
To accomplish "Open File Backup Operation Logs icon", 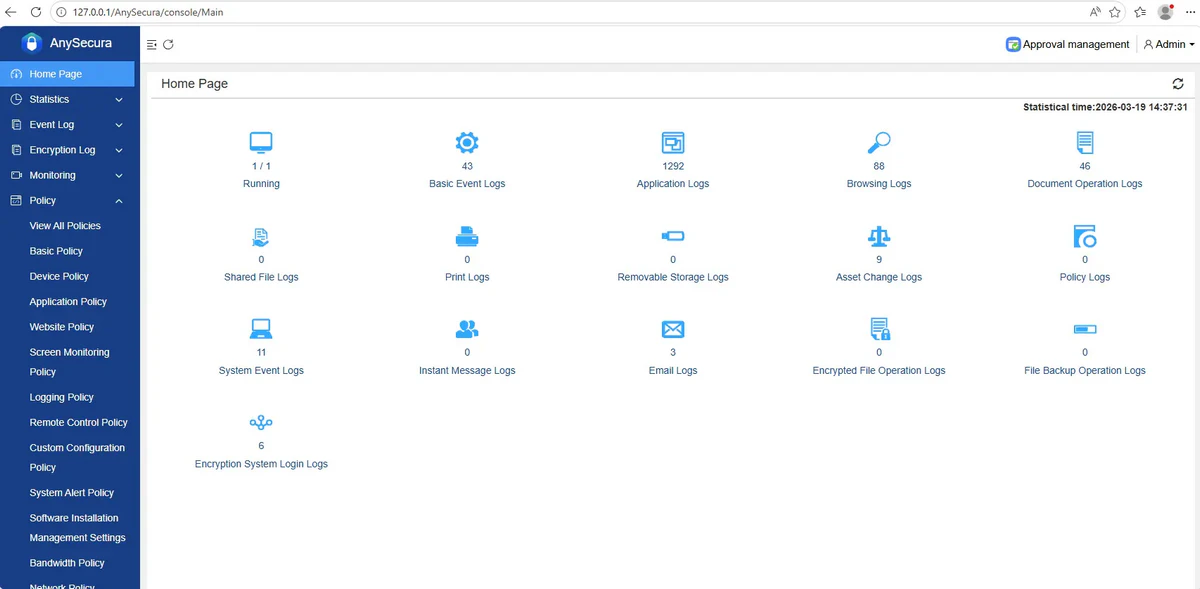I will tap(1085, 329).
